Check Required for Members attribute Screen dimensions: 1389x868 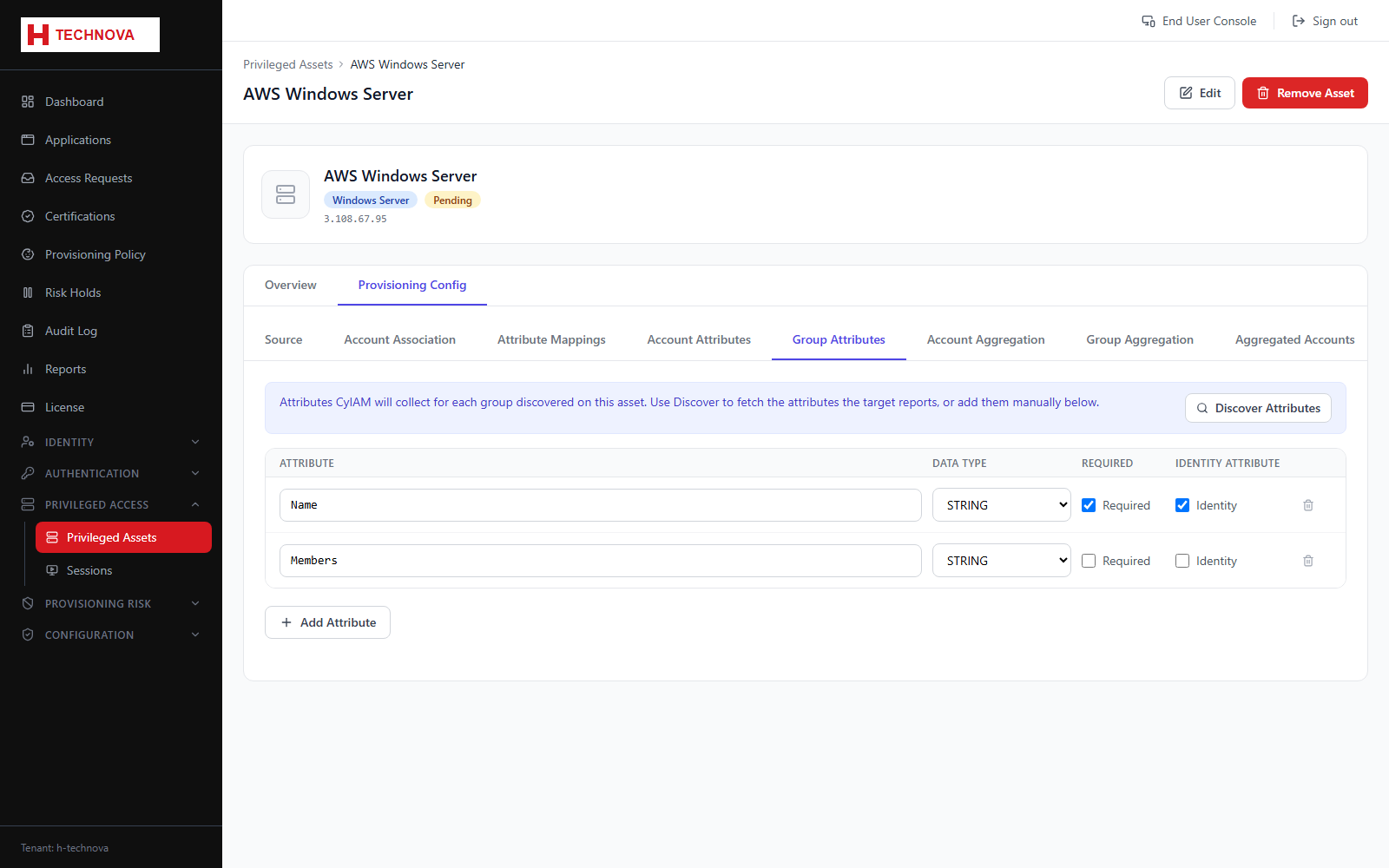pyautogui.click(x=1089, y=561)
